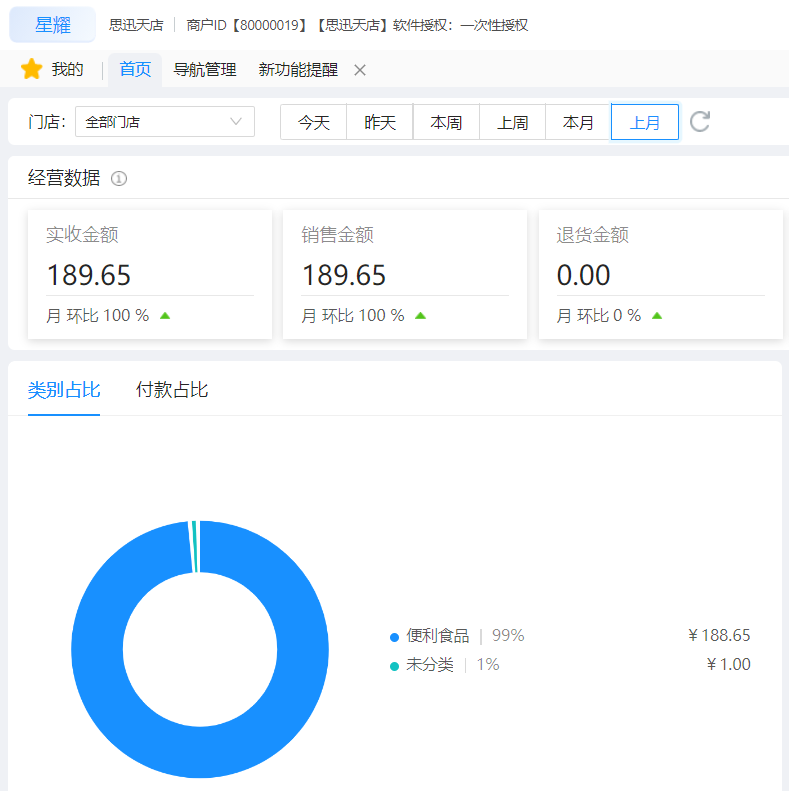The height and width of the screenshot is (791, 789).
Task: Click 月 环比 0 % text
Action: click(x=599, y=316)
